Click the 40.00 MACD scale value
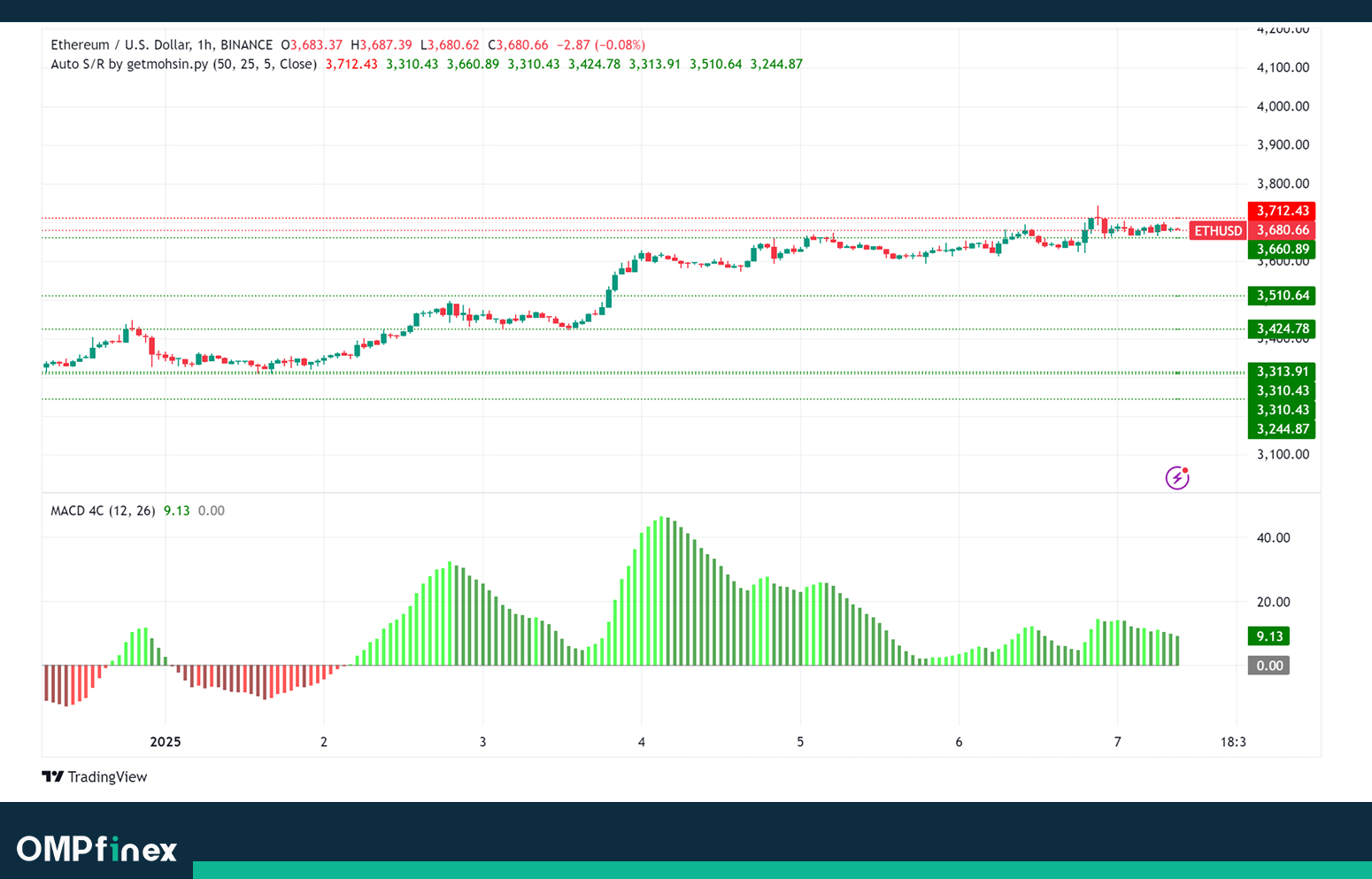The height and width of the screenshot is (879, 1372). click(1273, 537)
